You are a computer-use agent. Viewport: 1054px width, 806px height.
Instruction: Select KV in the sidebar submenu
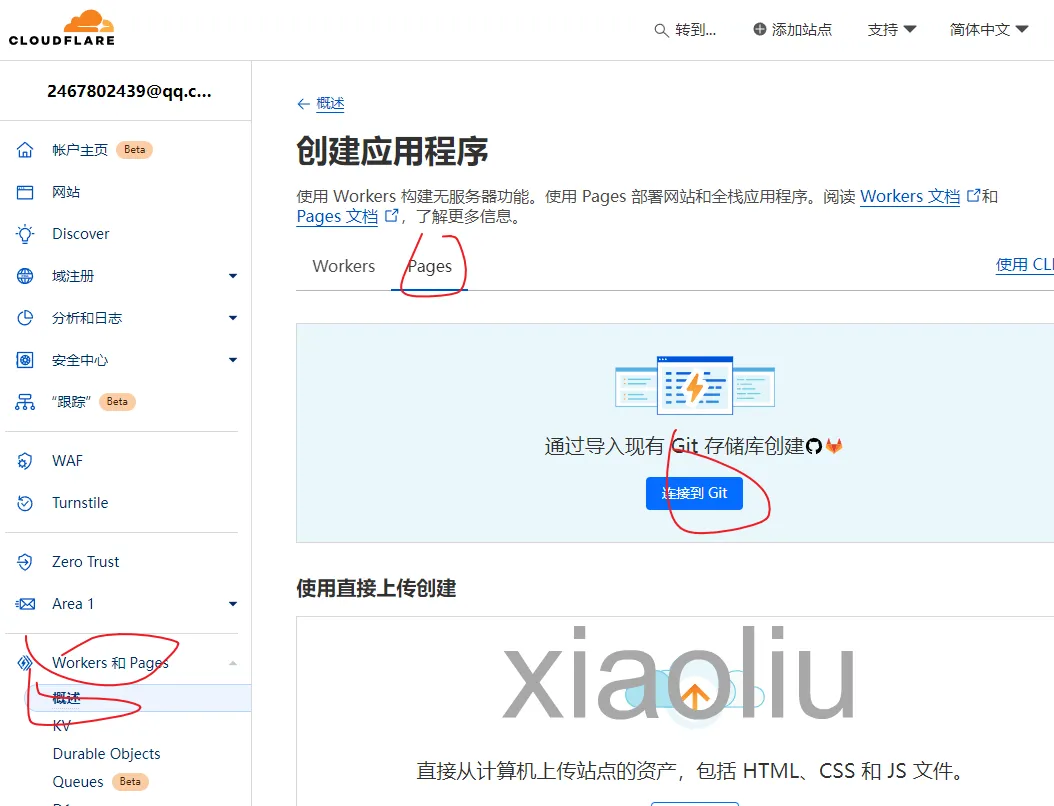click(x=61, y=726)
